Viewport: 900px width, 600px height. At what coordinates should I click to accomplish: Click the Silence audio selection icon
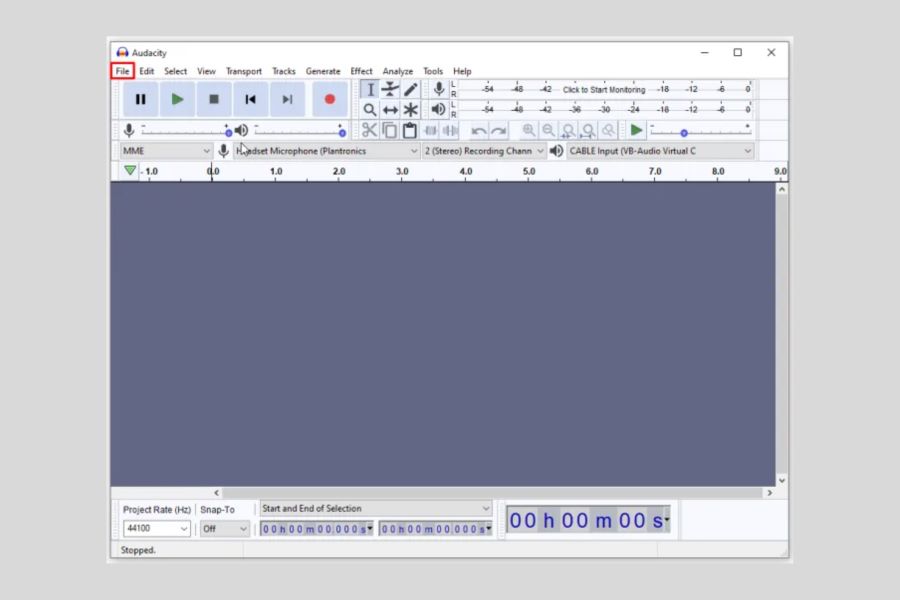pos(451,129)
